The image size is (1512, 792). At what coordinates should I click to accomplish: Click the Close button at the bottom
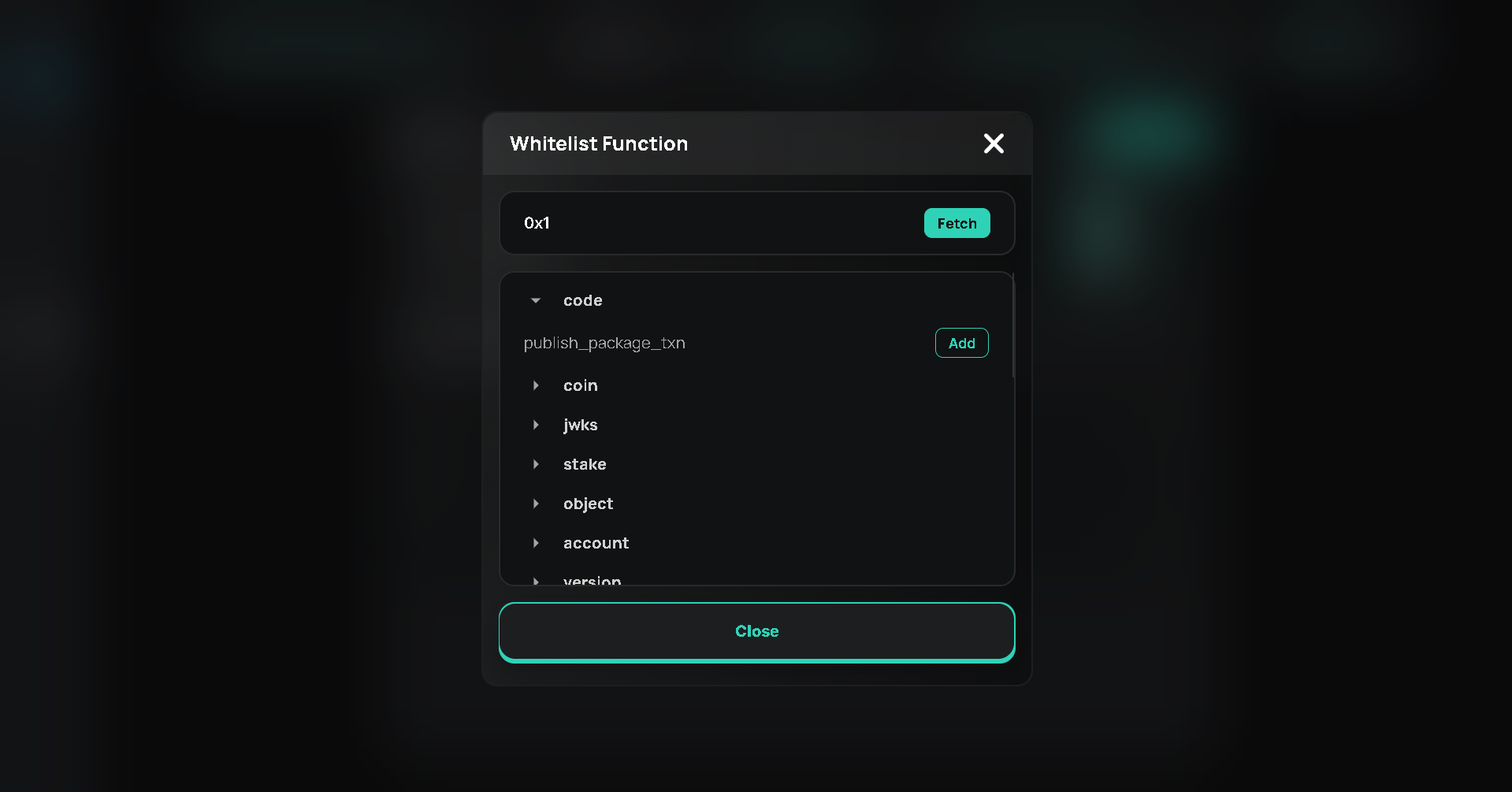(x=756, y=631)
